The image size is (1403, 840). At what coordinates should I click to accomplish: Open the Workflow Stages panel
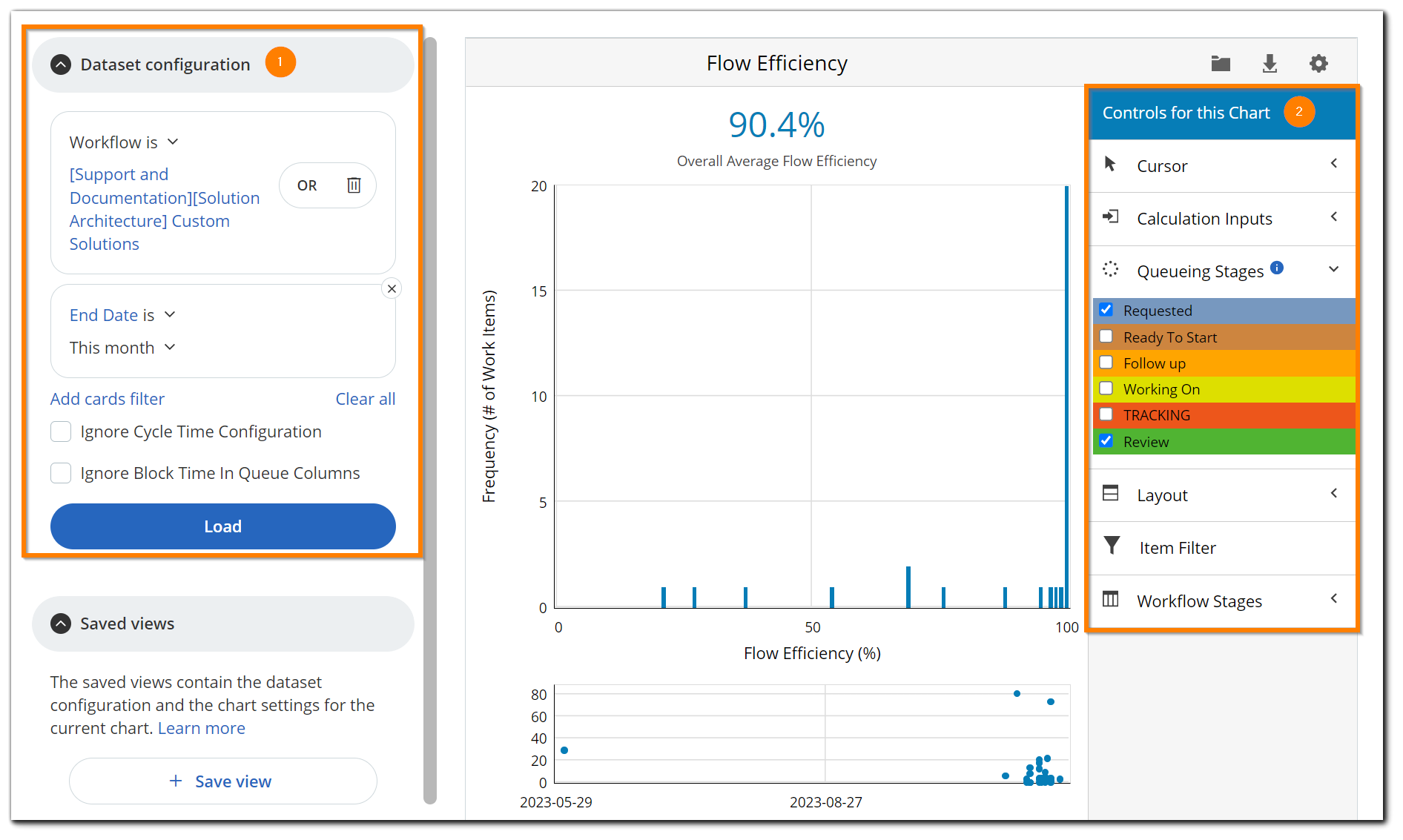1199,601
